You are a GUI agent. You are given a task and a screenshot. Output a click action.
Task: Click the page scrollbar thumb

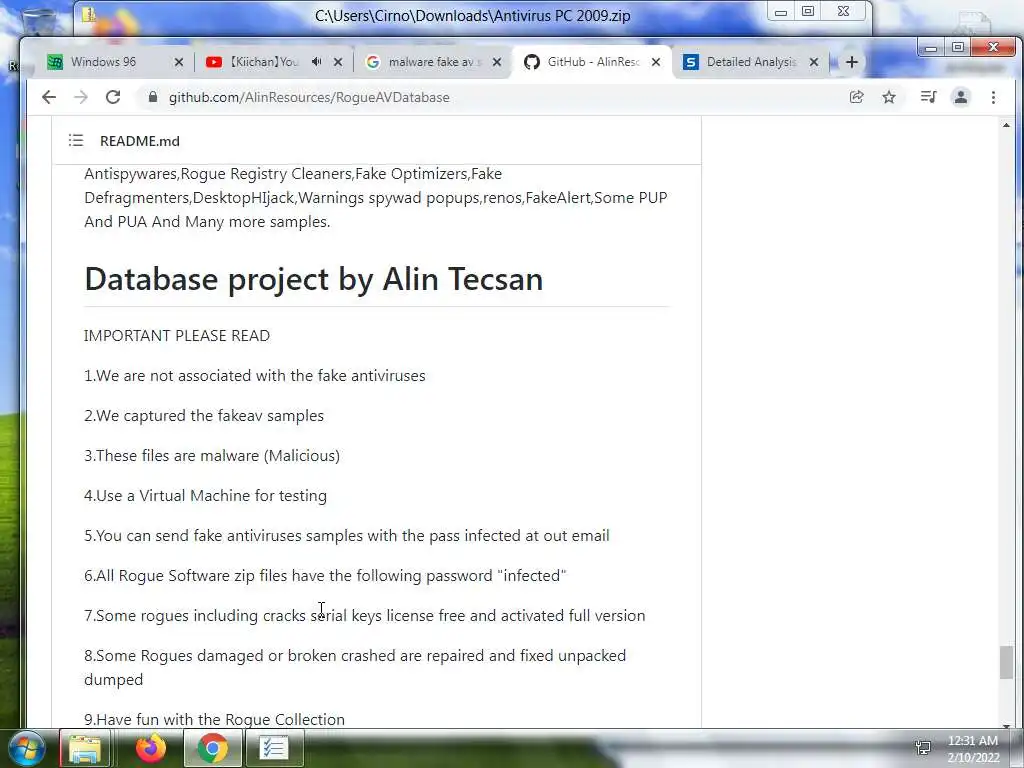point(1006,662)
